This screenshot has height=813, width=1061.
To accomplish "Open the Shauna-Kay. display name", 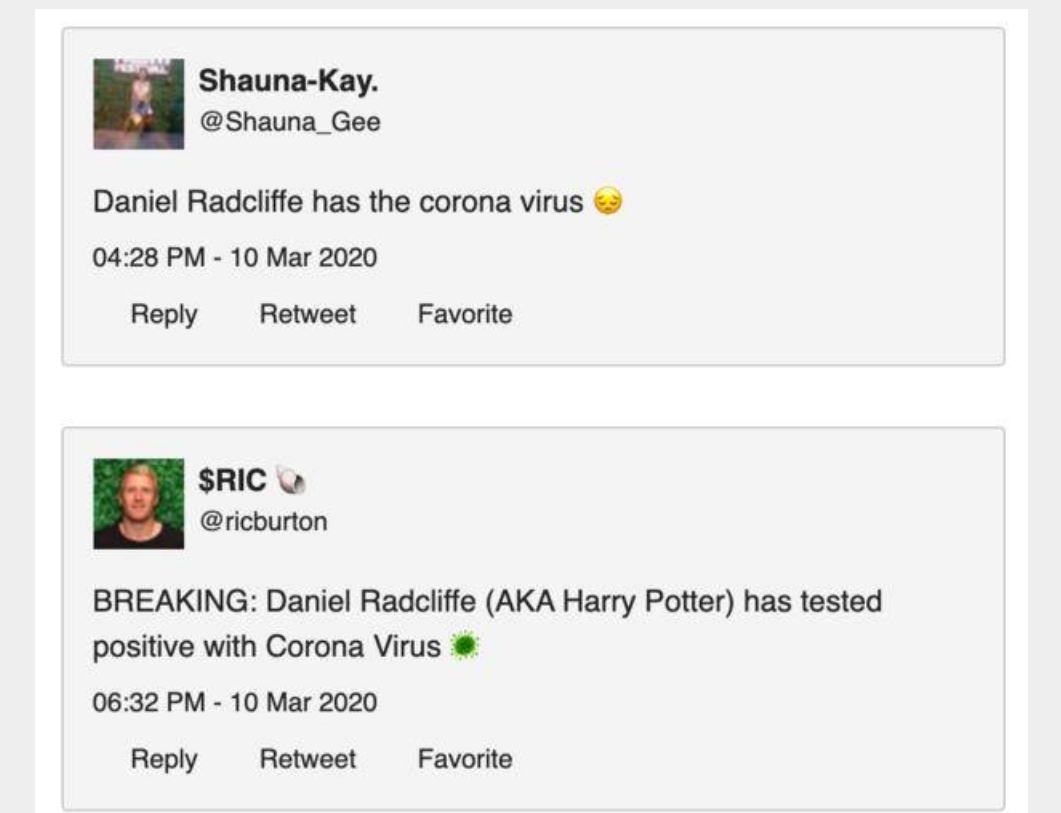I will pos(288,81).
